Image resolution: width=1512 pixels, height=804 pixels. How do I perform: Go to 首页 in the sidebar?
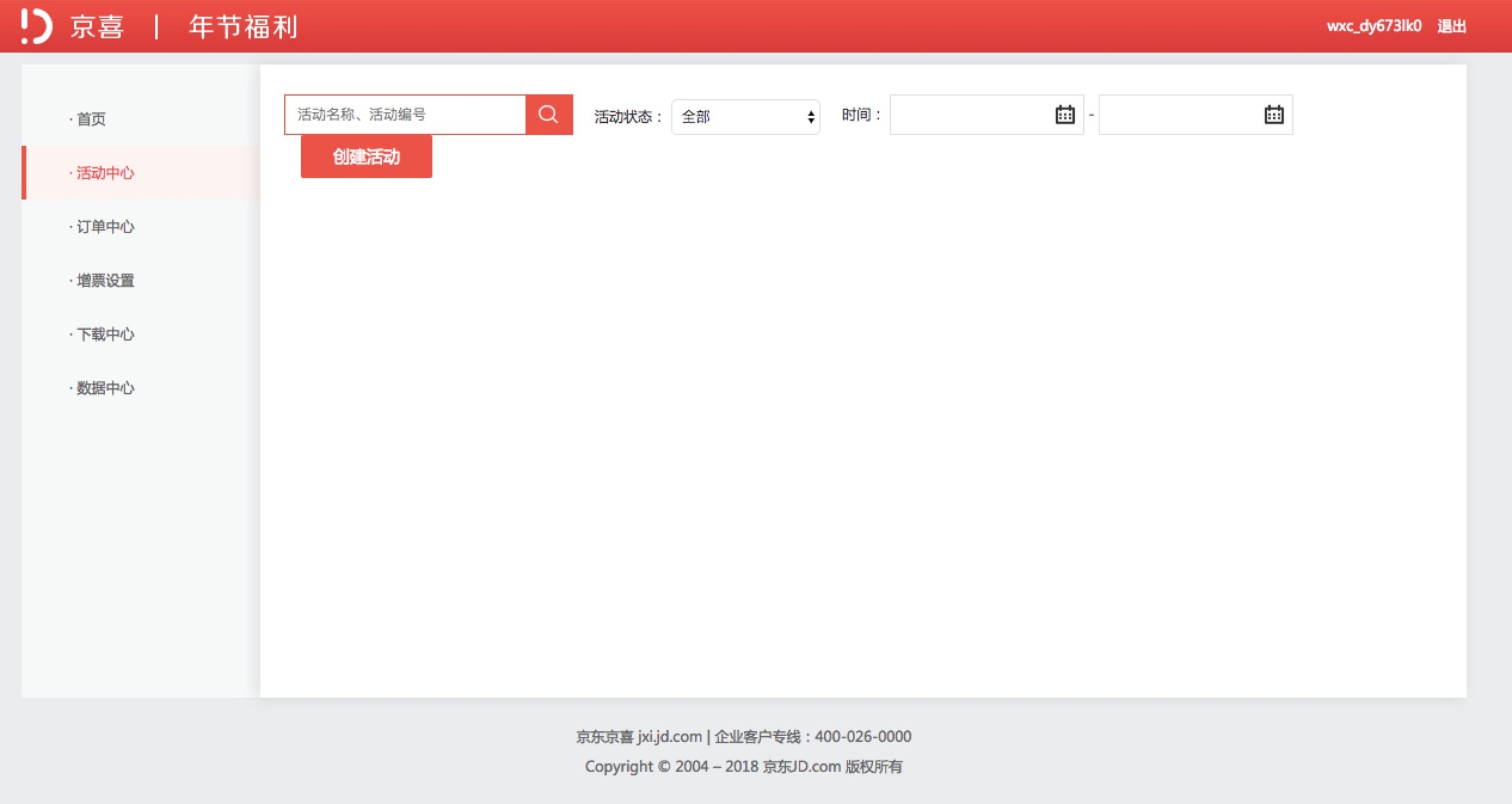point(91,119)
